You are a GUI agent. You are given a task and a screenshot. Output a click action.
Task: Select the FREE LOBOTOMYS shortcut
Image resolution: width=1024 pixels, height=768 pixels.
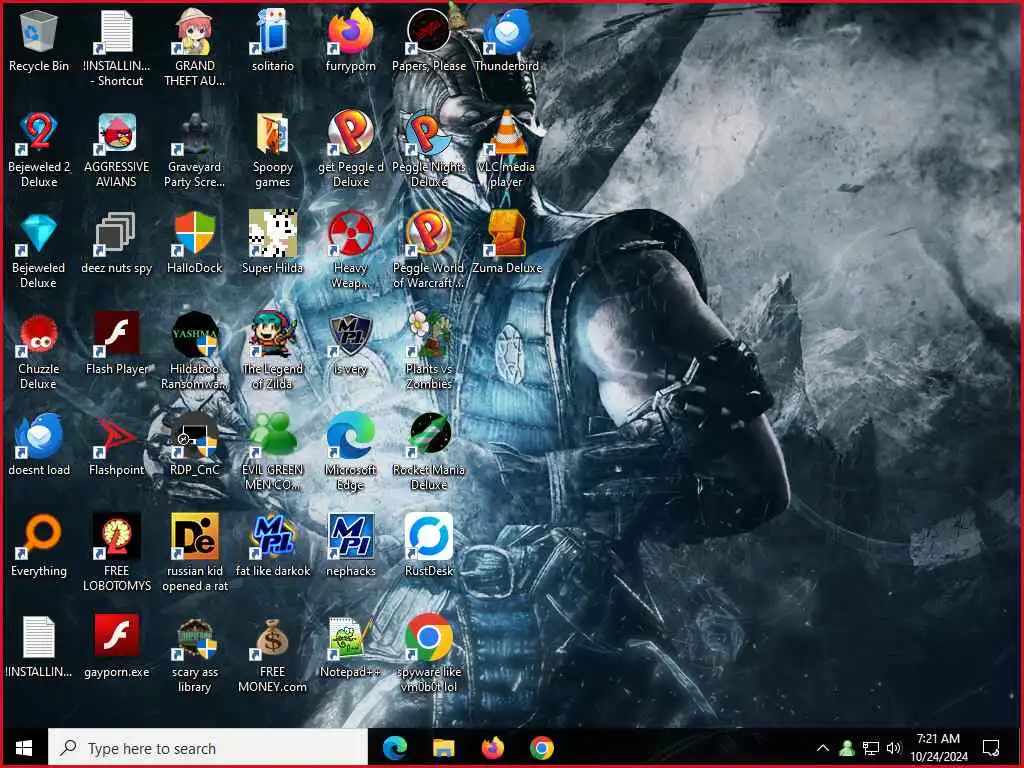[x=116, y=553]
